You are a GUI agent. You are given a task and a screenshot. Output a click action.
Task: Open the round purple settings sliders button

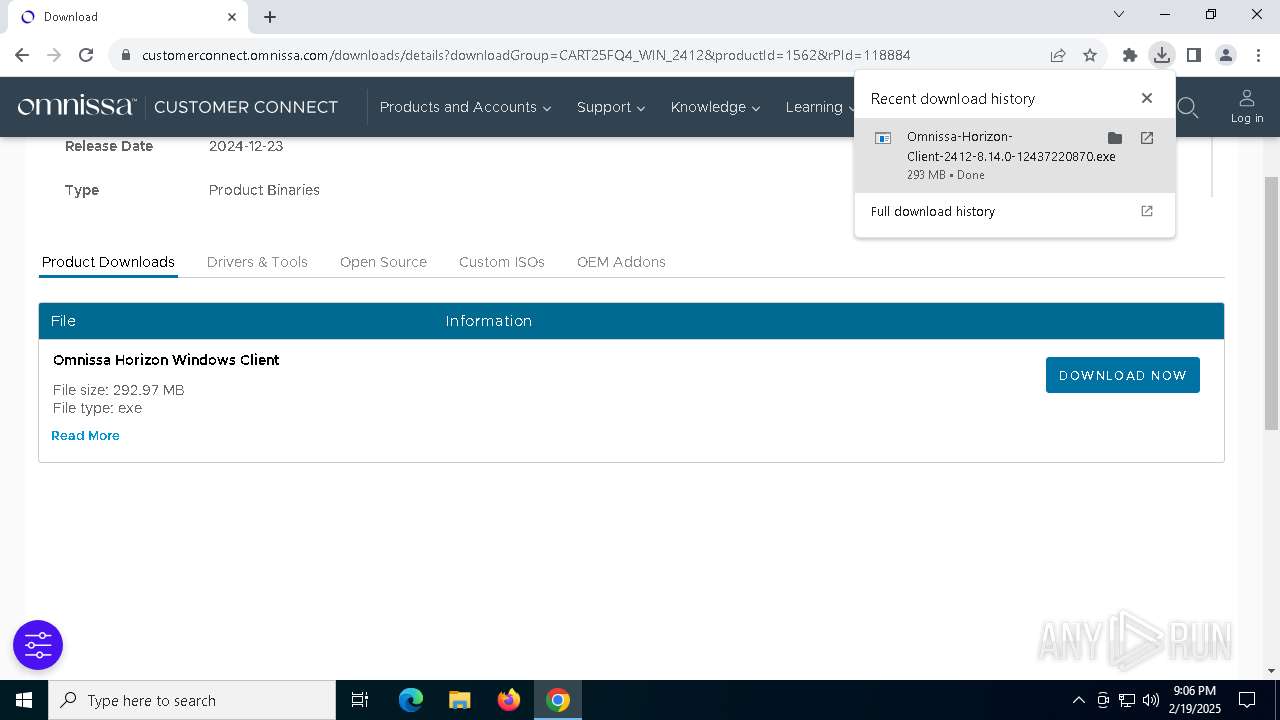pos(38,645)
